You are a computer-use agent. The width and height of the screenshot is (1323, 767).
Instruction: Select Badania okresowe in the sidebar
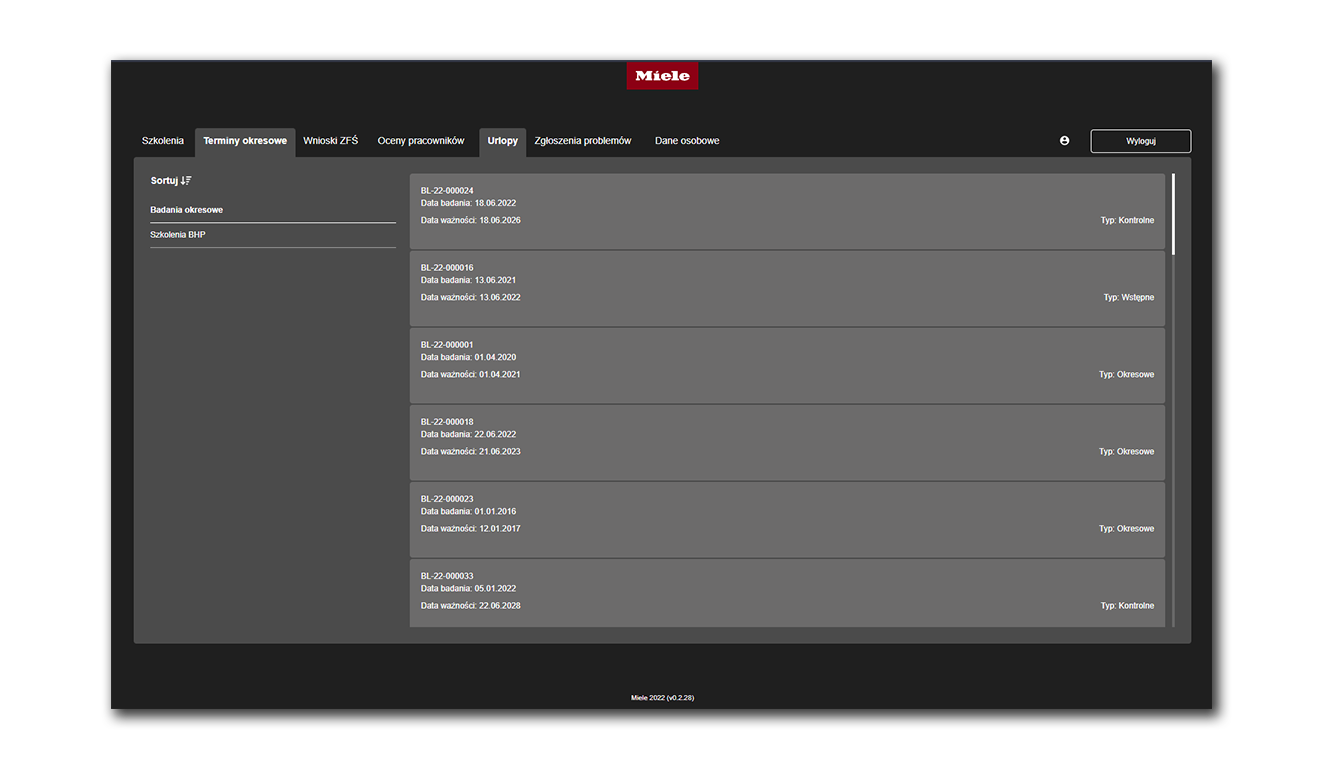pyautogui.click(x=273, y=210)
